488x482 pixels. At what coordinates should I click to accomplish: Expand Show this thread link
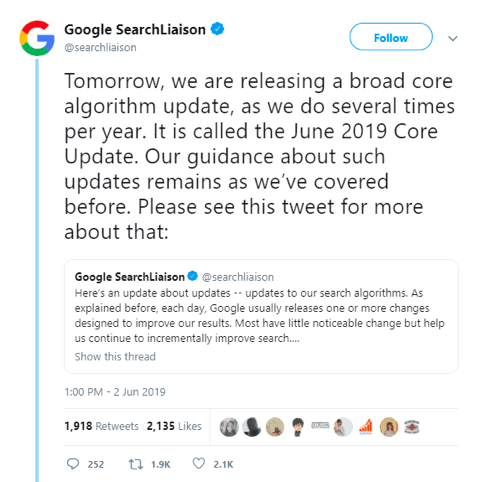115,356
